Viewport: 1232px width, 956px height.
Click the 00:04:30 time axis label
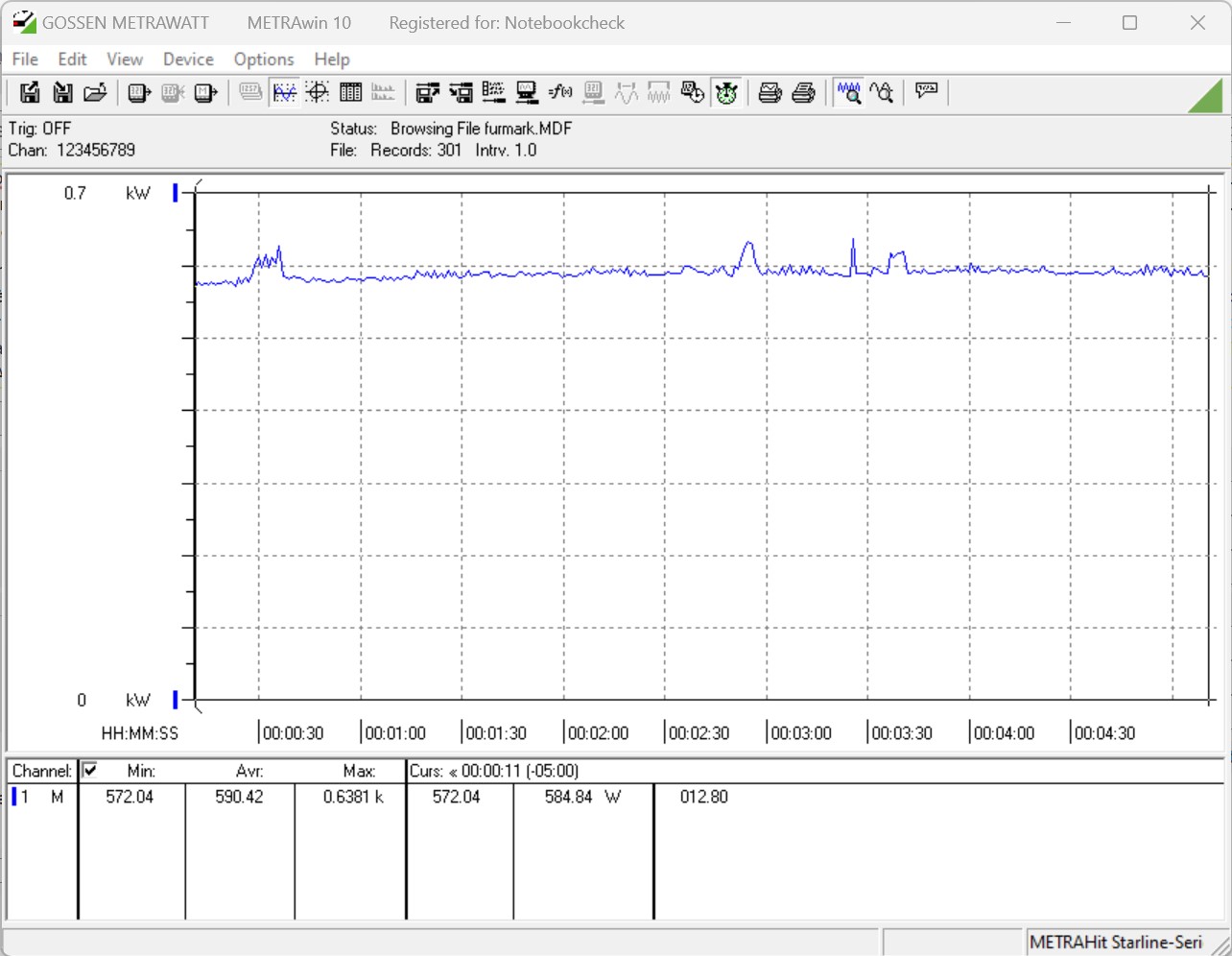click(1104, 733)
